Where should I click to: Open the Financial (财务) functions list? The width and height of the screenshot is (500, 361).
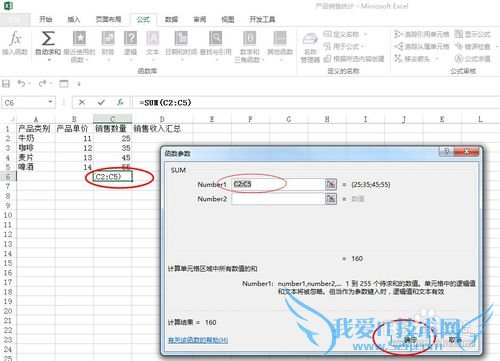click(108, 46)
